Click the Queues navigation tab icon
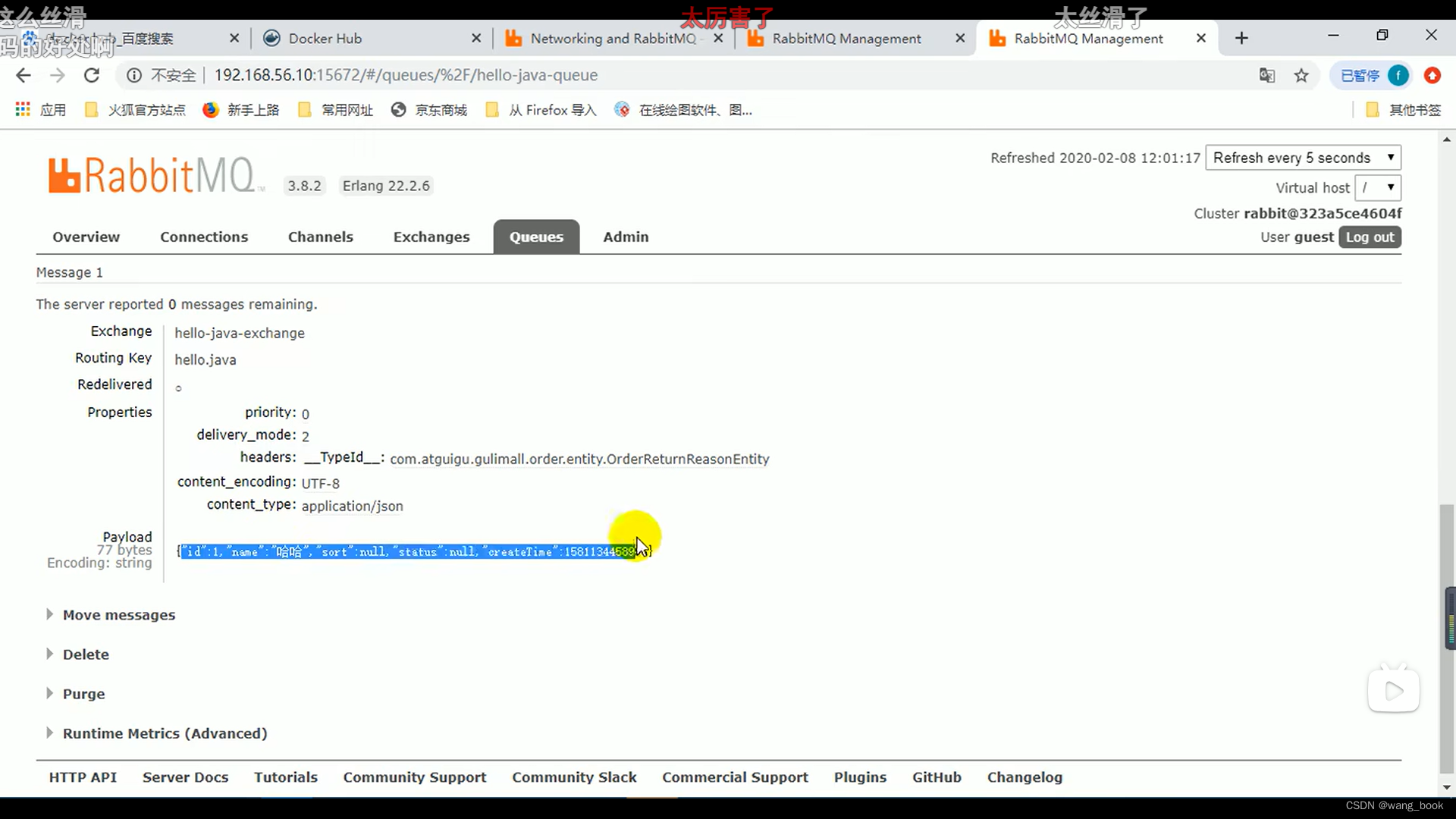Screen dimensions: 1456x819 click(537, 236)
